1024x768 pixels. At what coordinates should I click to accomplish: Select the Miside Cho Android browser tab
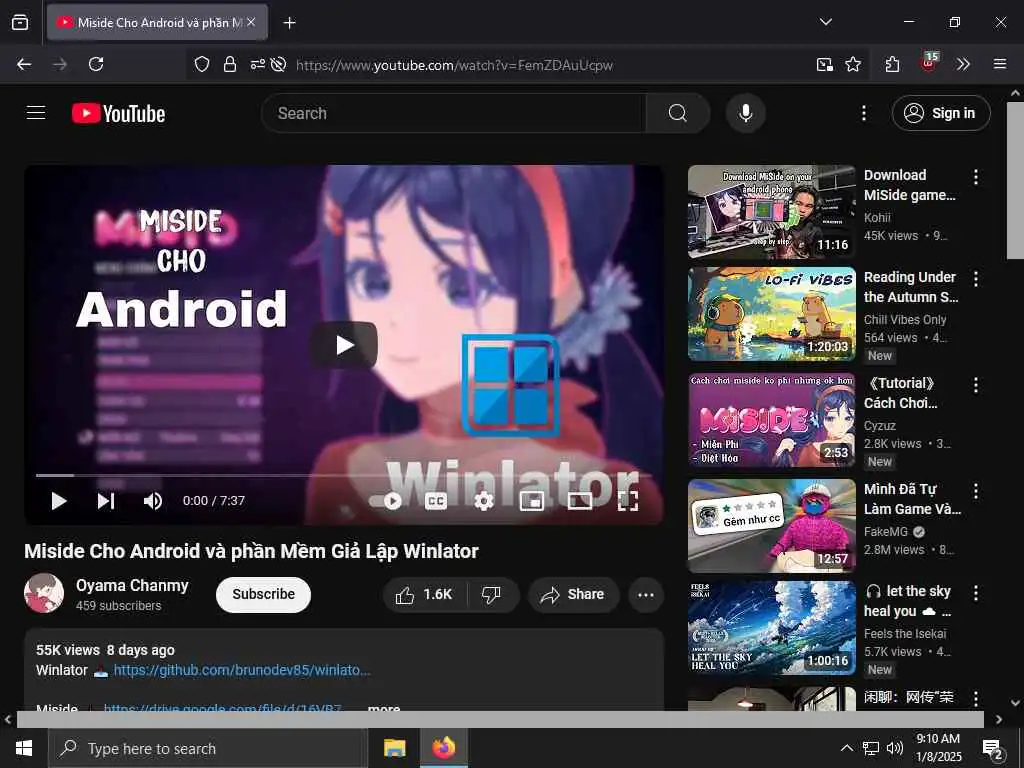(157, 22)
